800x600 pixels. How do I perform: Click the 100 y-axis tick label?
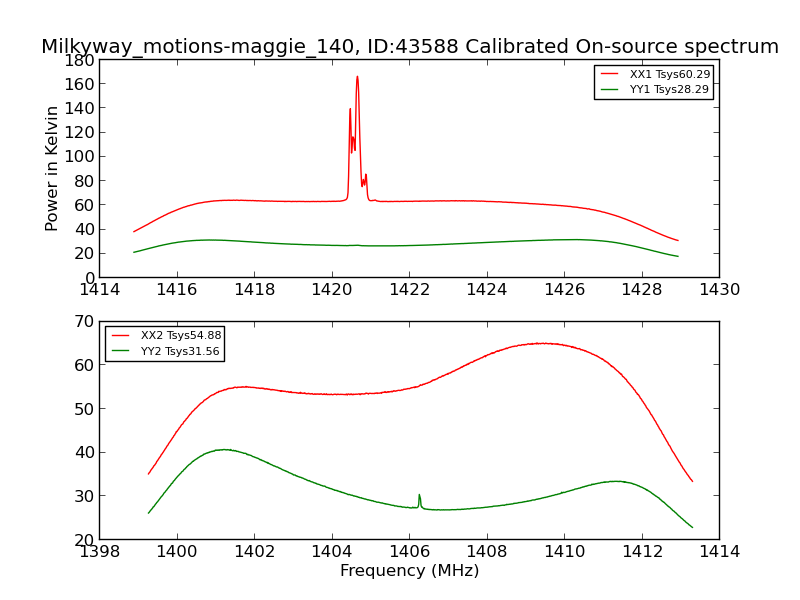(x=79, y=157)
